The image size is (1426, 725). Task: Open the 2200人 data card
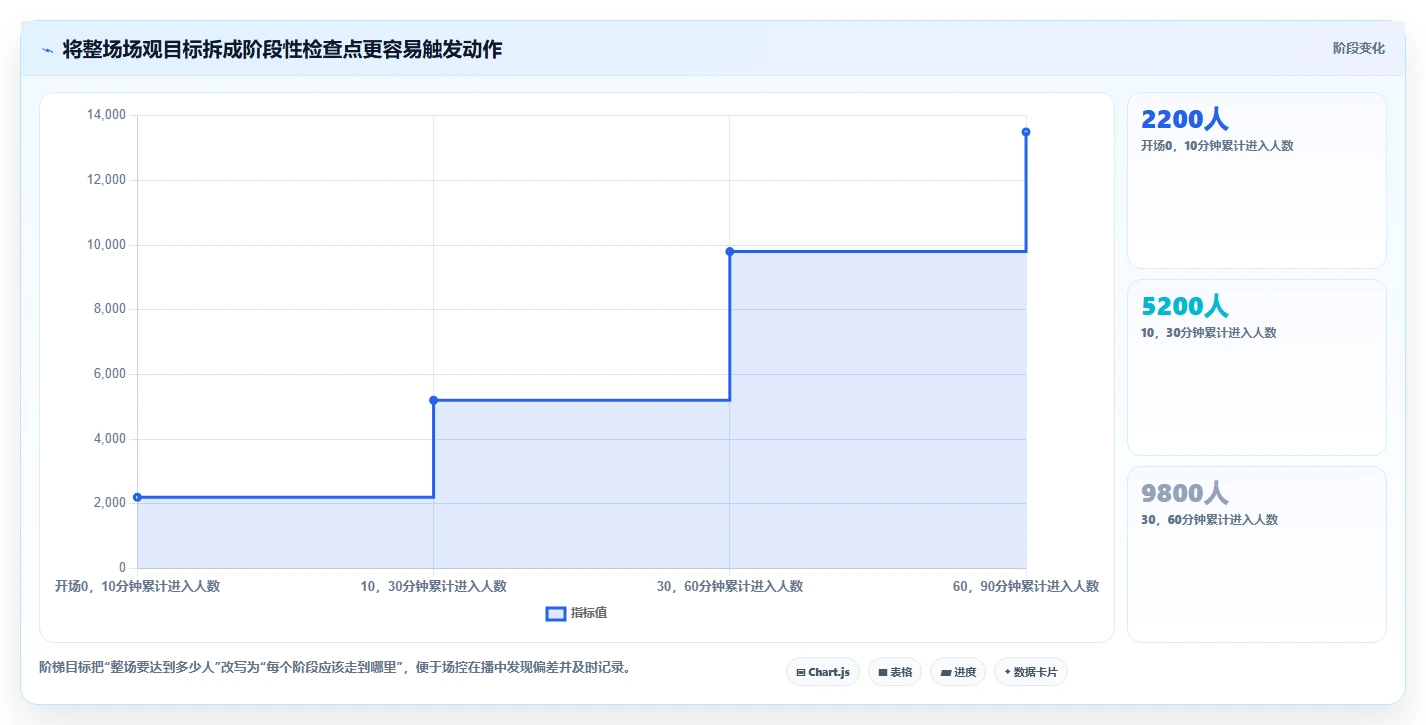click(x=1257, y=180)
